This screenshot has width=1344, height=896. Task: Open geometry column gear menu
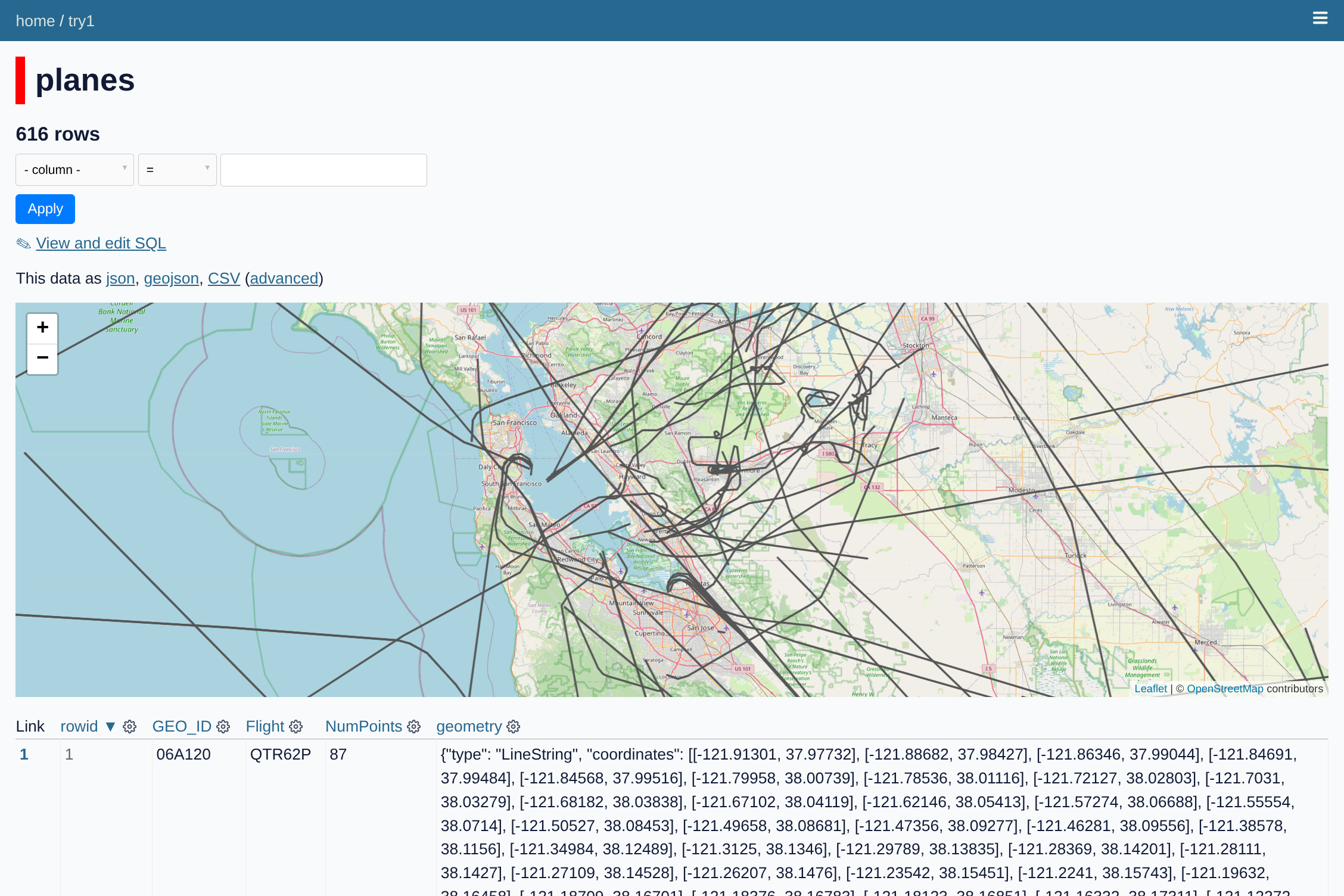point(514,727)
